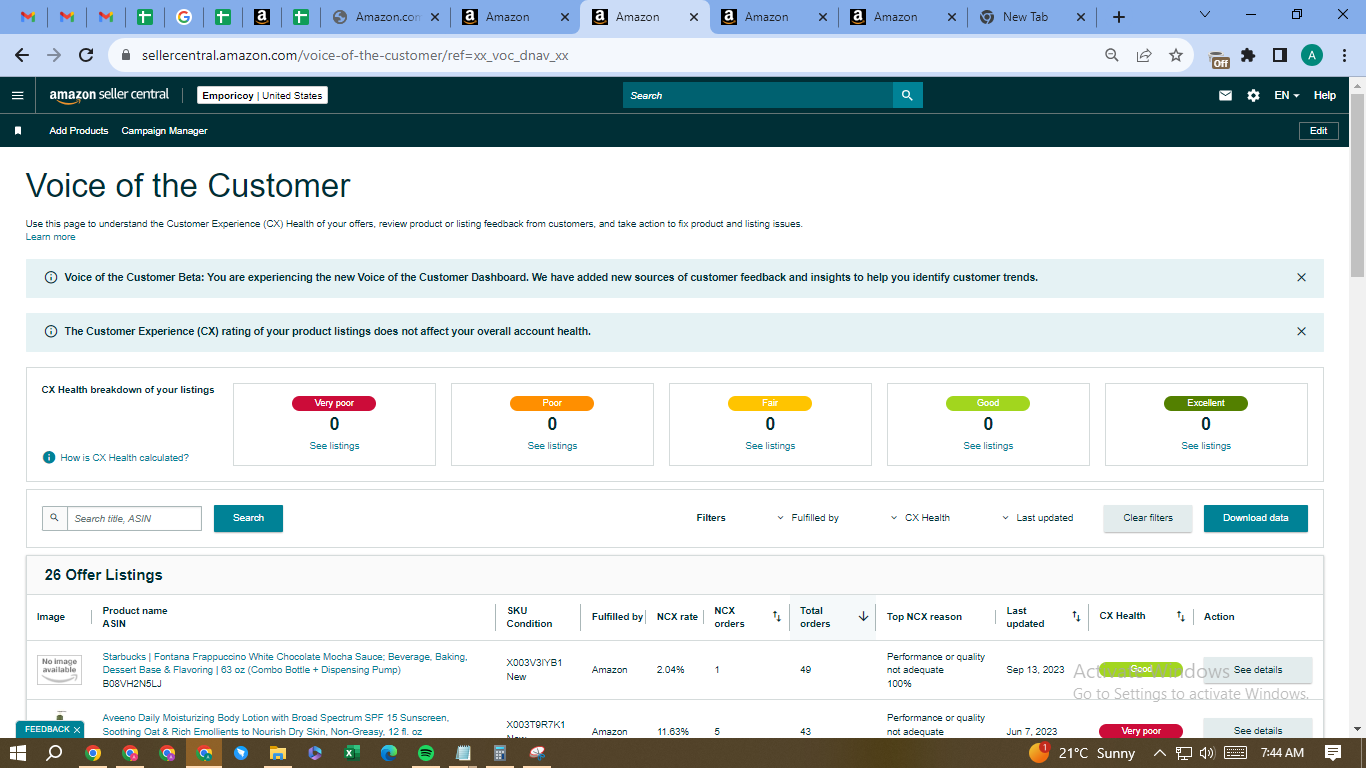The width and height of the screenshot is (1366, 768).
Task: See listings under Fair
Action: click(770, 446)
